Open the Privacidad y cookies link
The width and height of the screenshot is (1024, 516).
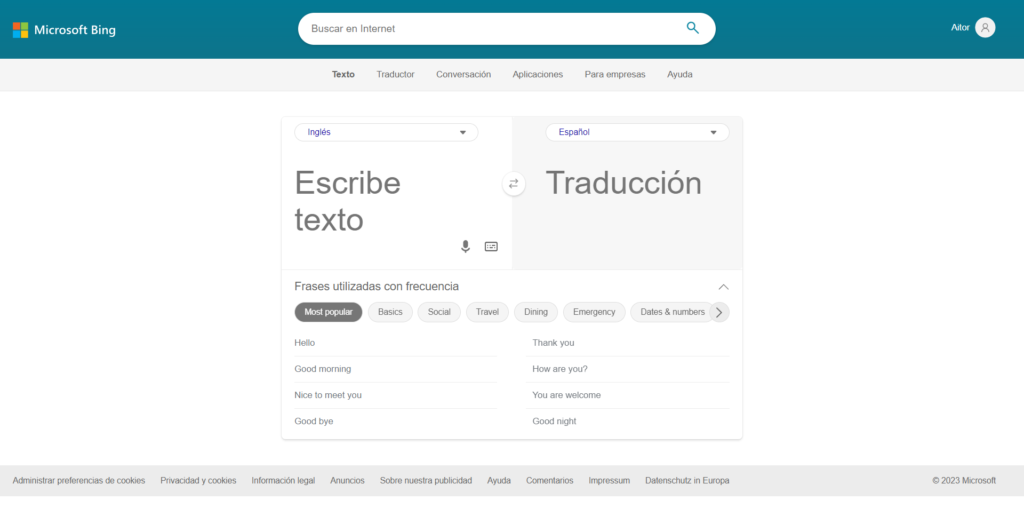[198, 480]
